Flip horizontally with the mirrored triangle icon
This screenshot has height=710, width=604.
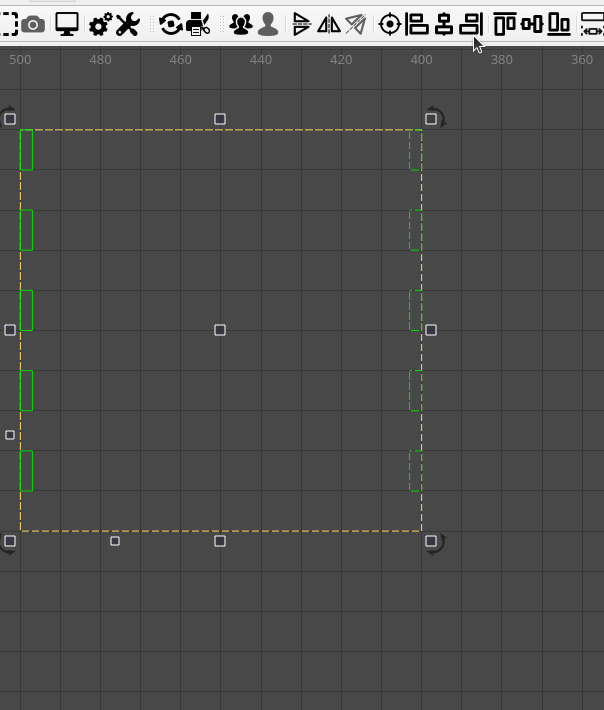click(x=329, y=24)
